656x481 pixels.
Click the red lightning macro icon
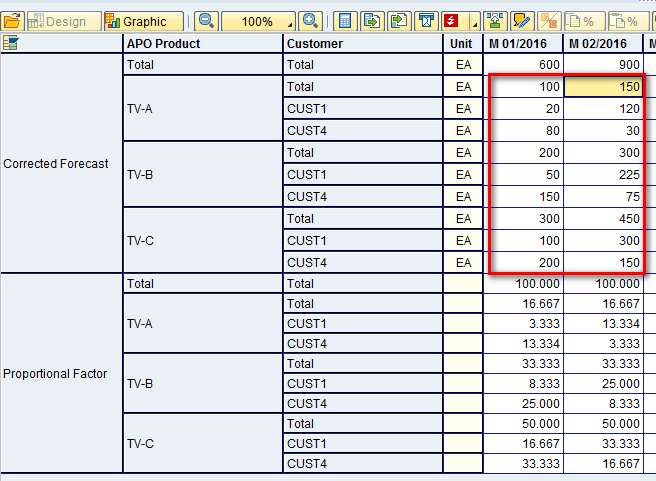(452, 21)
